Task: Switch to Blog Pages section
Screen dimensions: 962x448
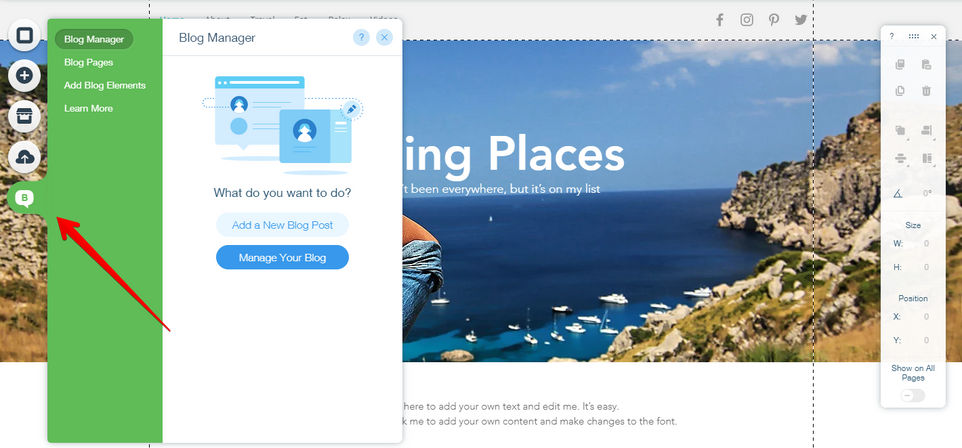Action: point(88,62)
